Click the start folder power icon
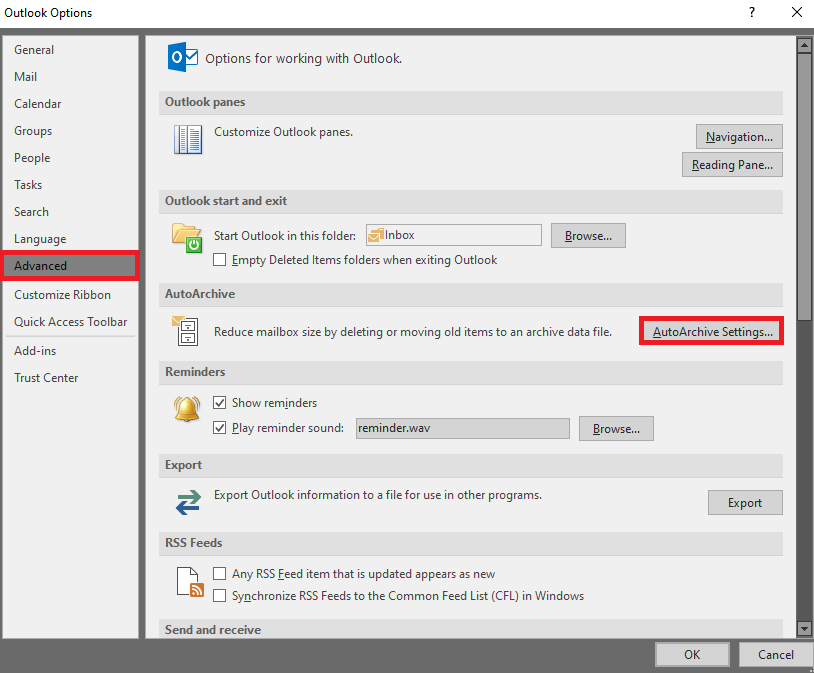814x673 pixels. click(187, 238)
